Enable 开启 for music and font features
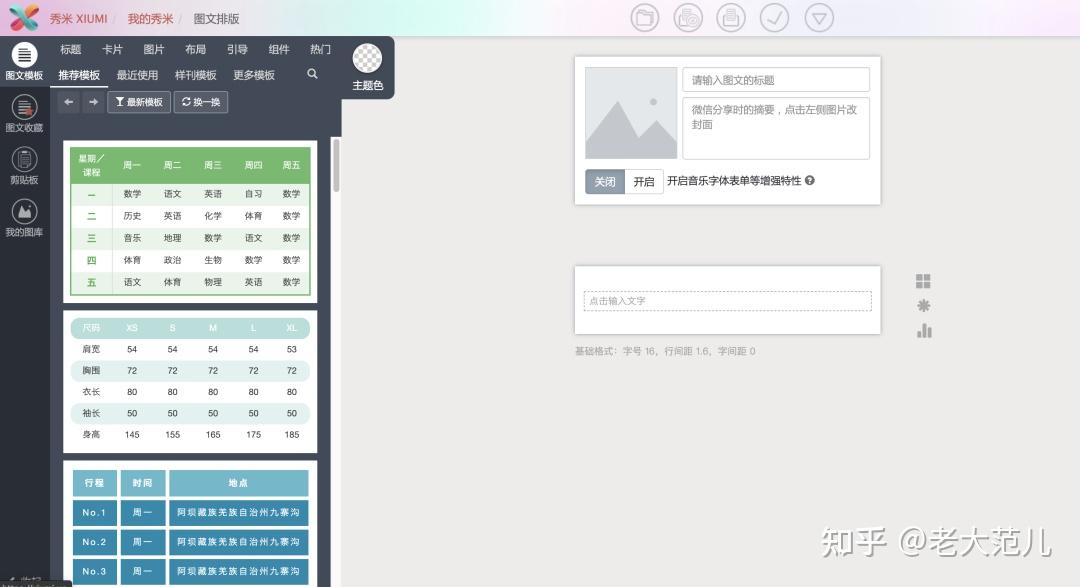Viewport: 1080px width, 587px height. (643, 182)
